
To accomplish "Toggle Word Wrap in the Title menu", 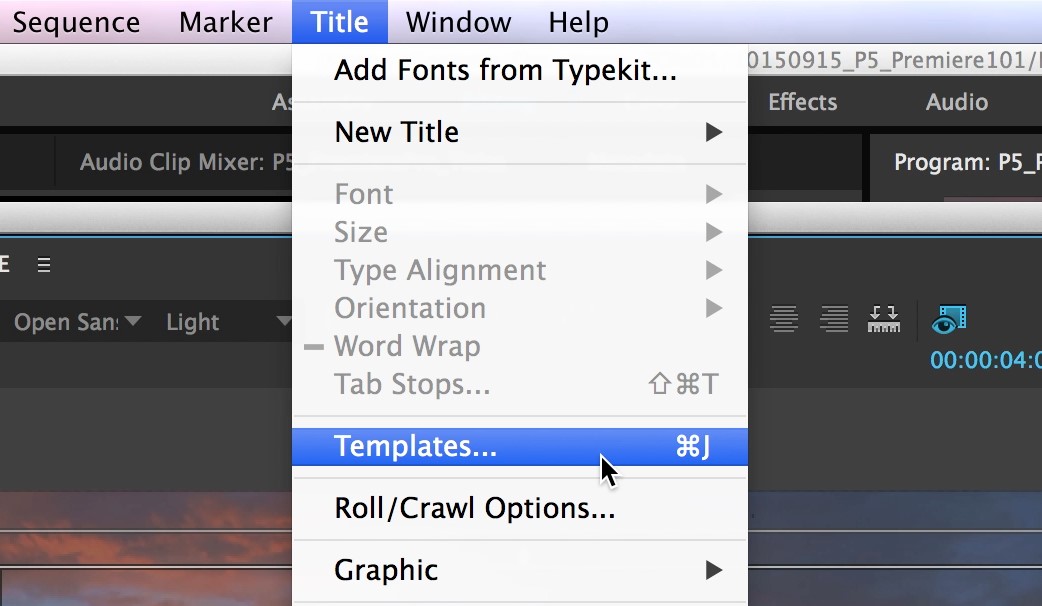I will pos(407,346).
